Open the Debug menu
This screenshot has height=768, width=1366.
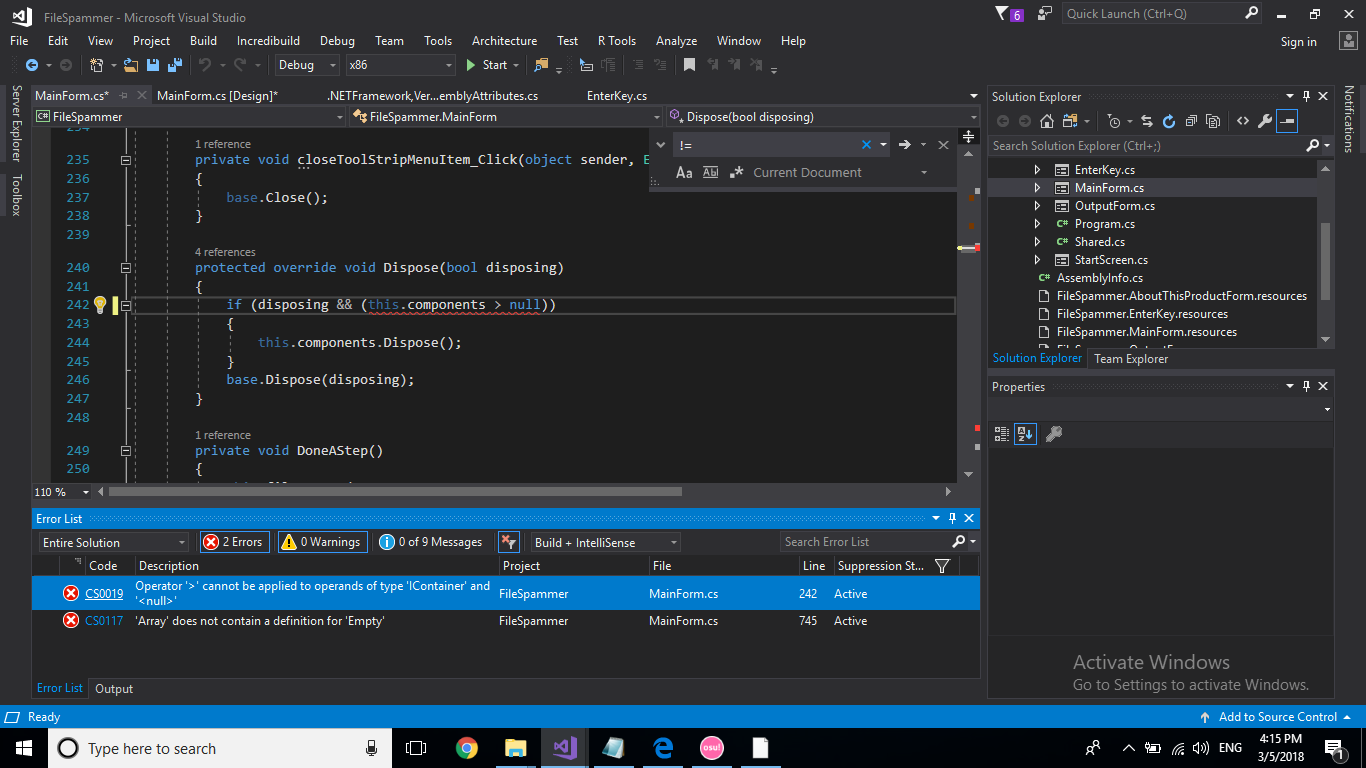click(337, 41)
